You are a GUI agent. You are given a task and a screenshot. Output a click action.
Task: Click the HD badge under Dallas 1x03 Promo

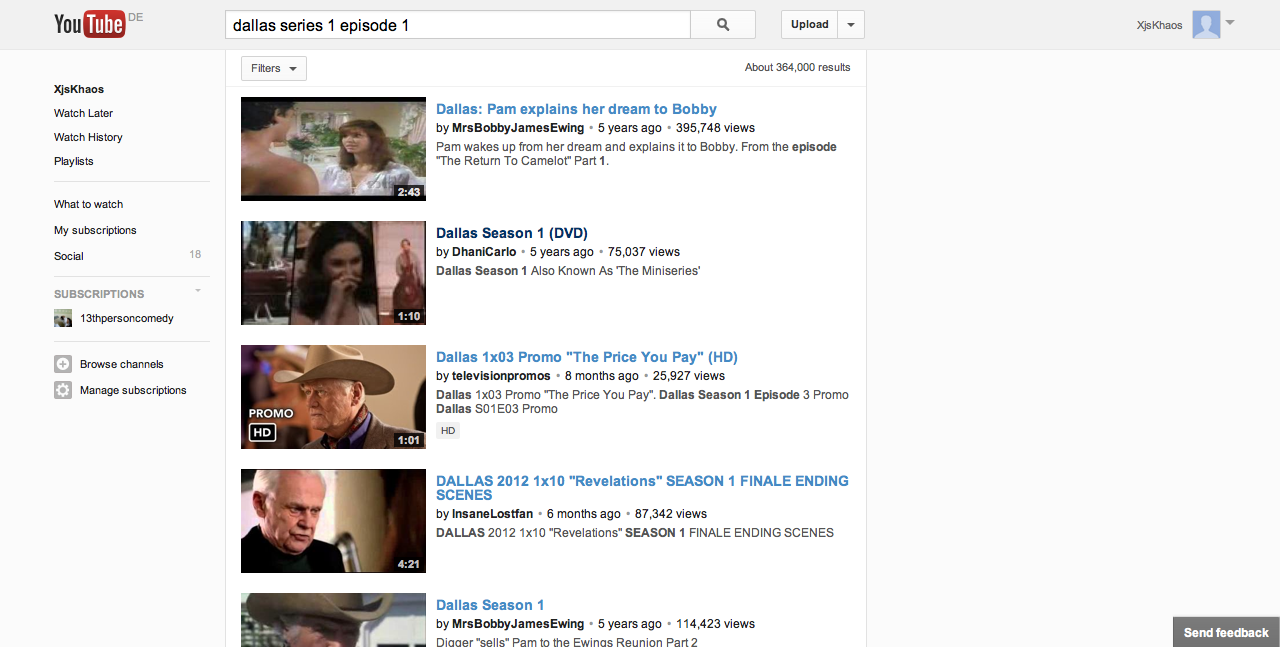[448, 431]
